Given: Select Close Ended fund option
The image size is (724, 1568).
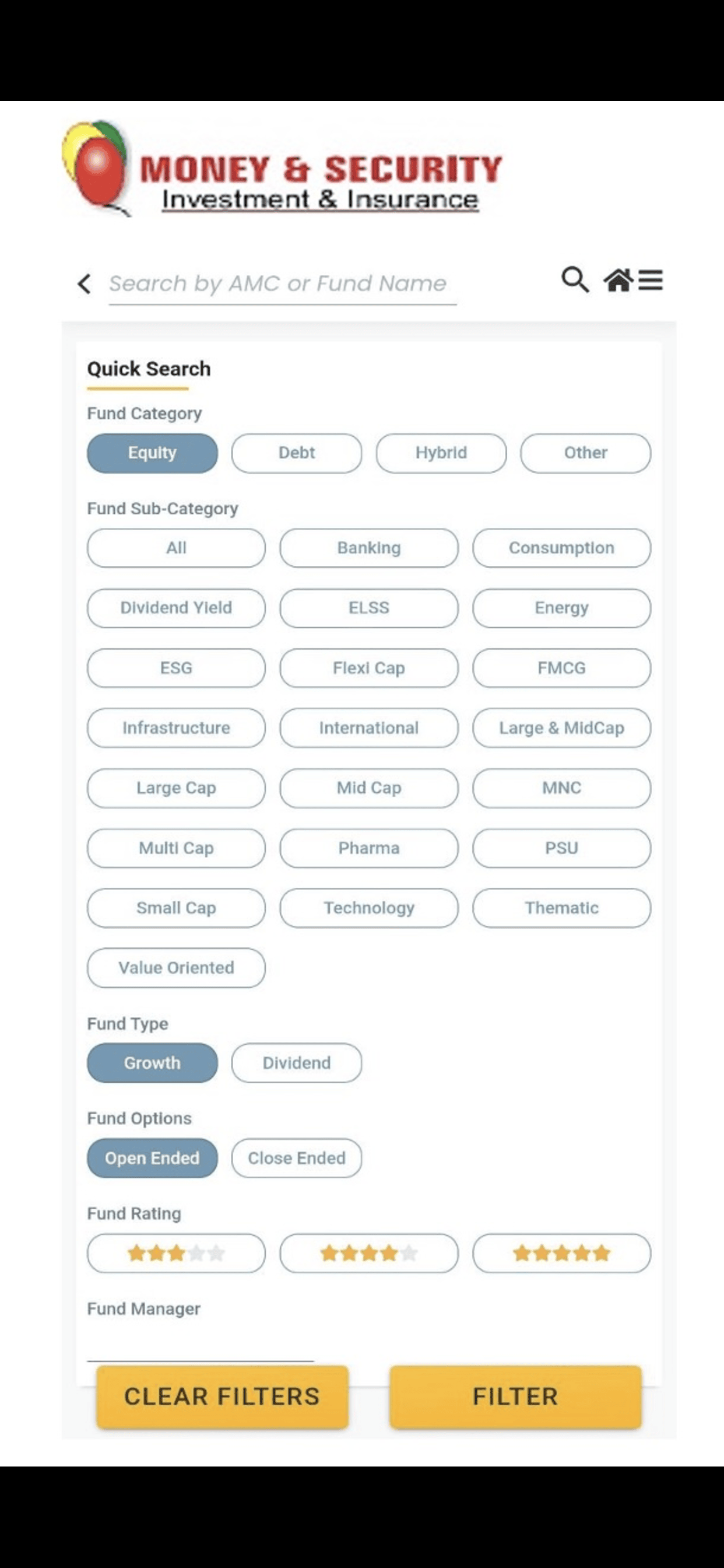Looking at the screenshot, I should click(296, 1158).
